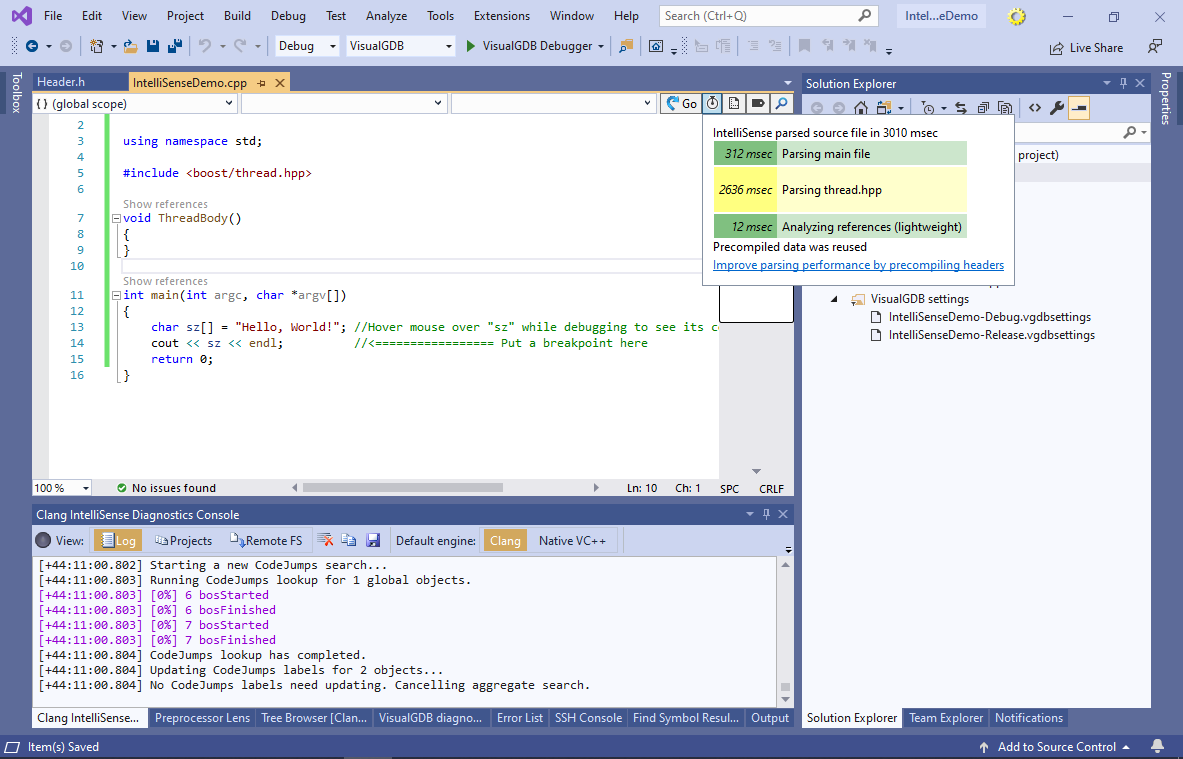Click the tag label icon in navigation bar

(758, 103)
